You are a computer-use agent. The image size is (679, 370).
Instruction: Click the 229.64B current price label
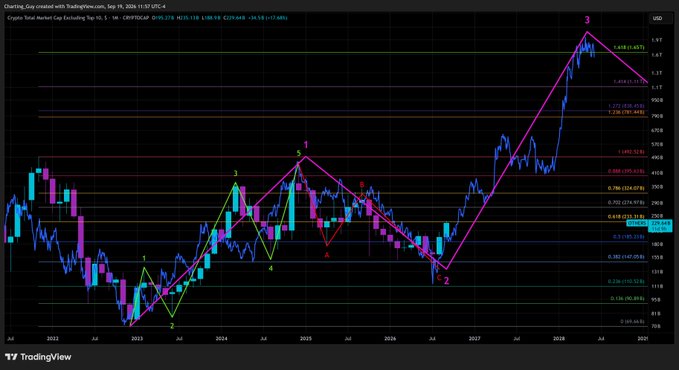click(x=661, y=223)
